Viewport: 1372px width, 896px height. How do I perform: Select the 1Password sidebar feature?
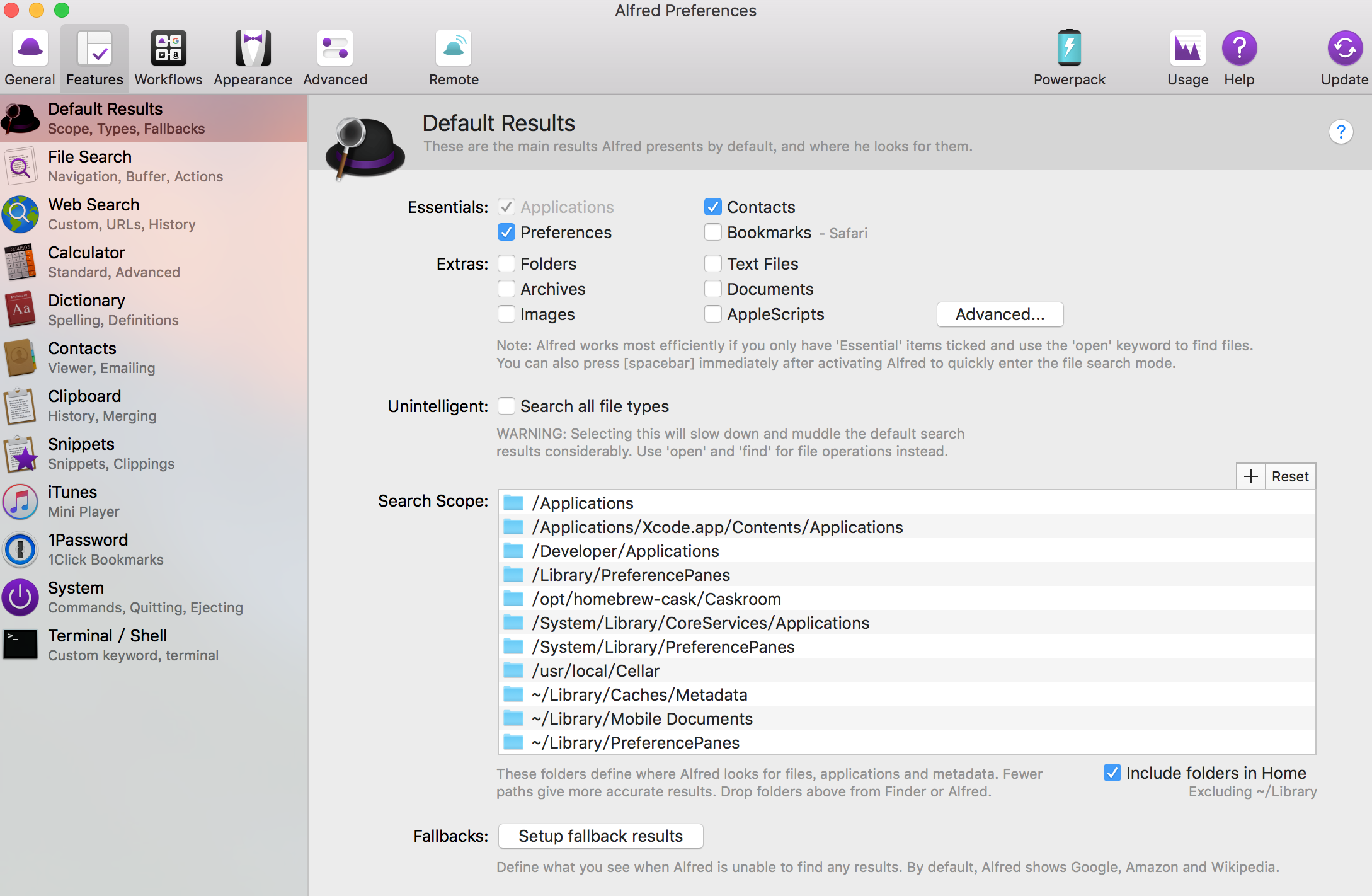pos(88,549)
